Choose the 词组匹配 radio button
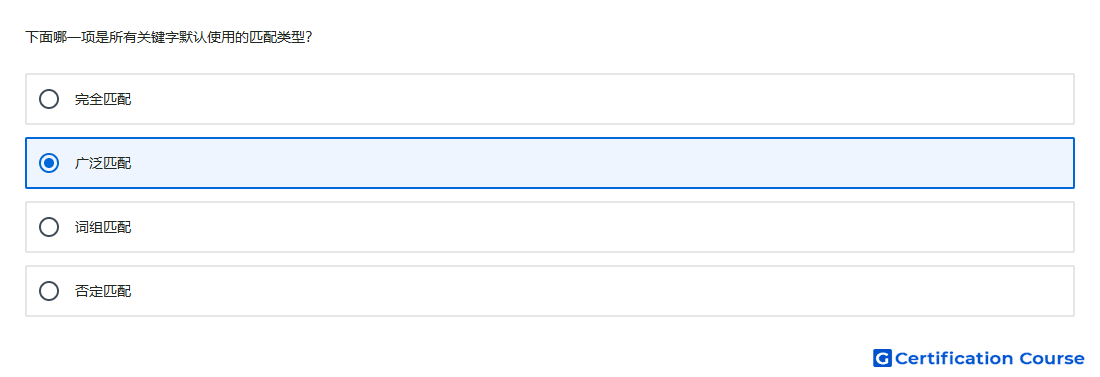Screen dimensions: 1100x377 (x=49, y=227)
